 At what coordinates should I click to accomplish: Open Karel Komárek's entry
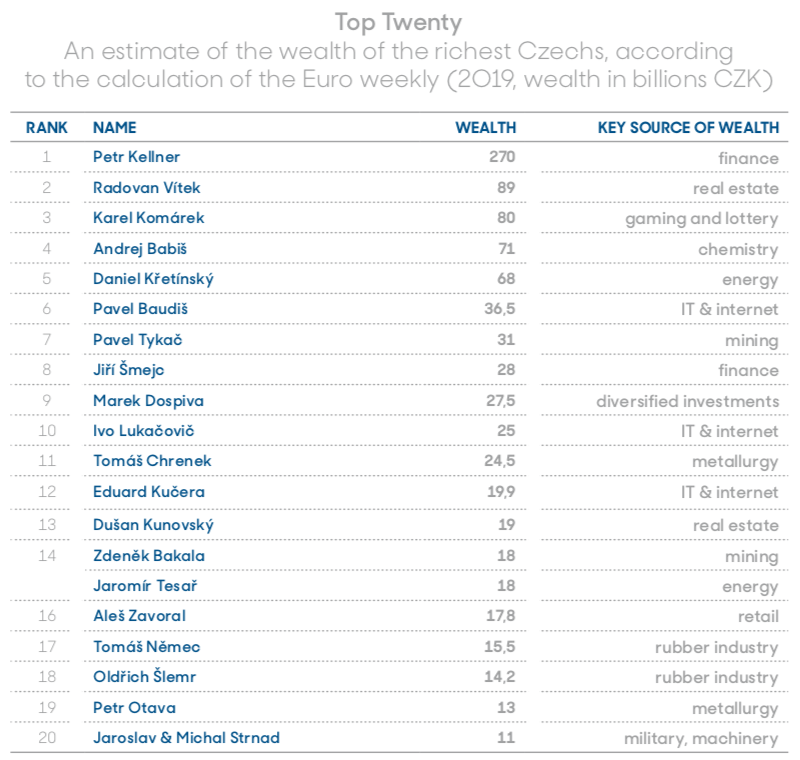(x=148, y=218)
